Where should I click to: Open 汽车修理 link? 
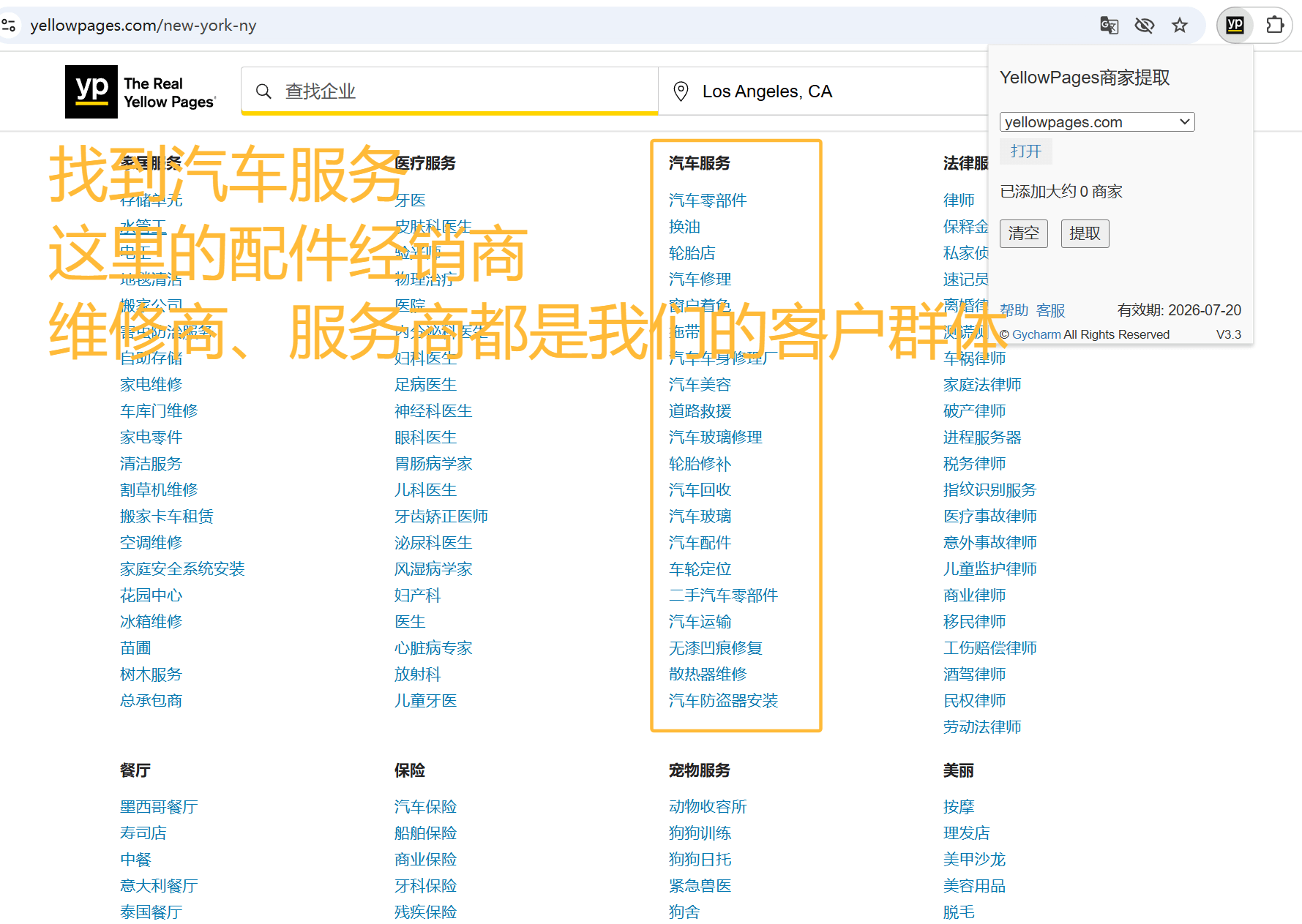pyautogui.click(x=700, y=279)
